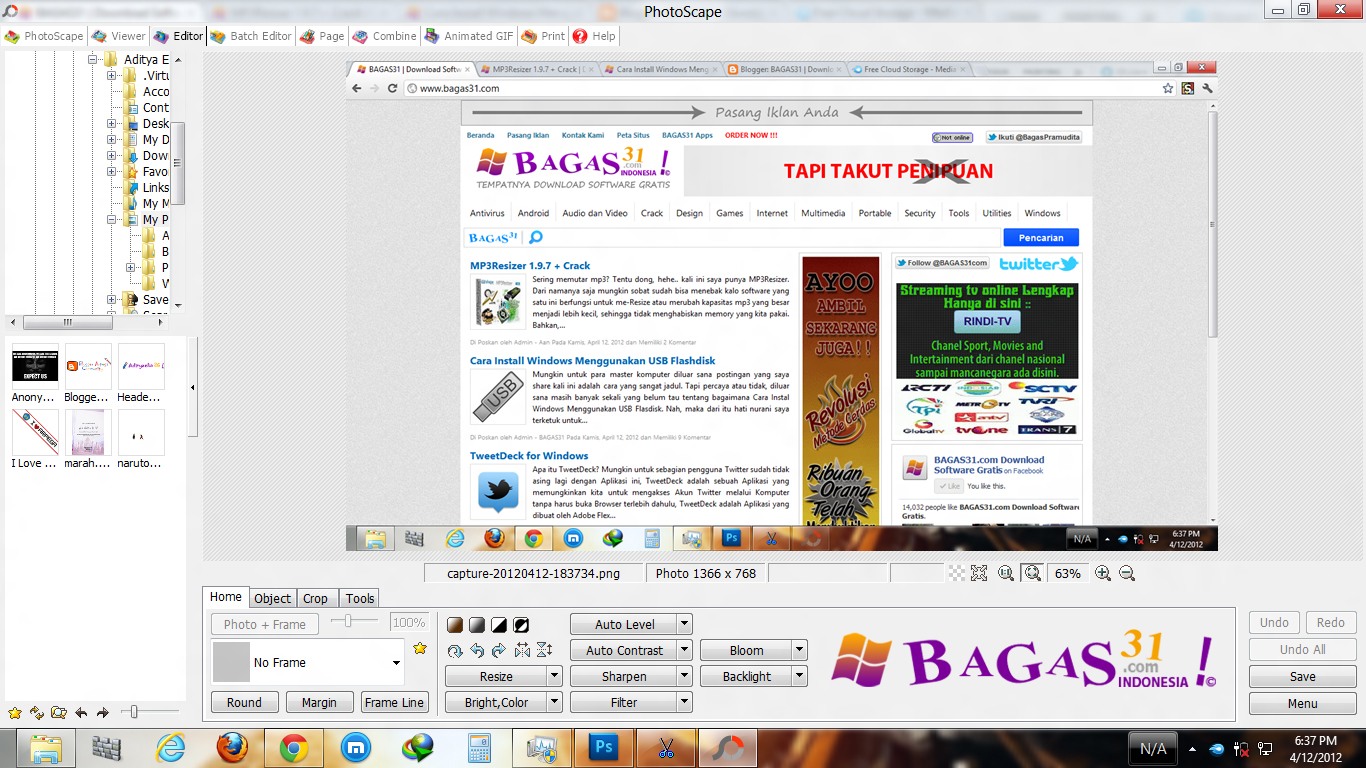Open the Bright,Color dropdown arrow
Viewport: 1366px width, 768px height.
point(555,702)
